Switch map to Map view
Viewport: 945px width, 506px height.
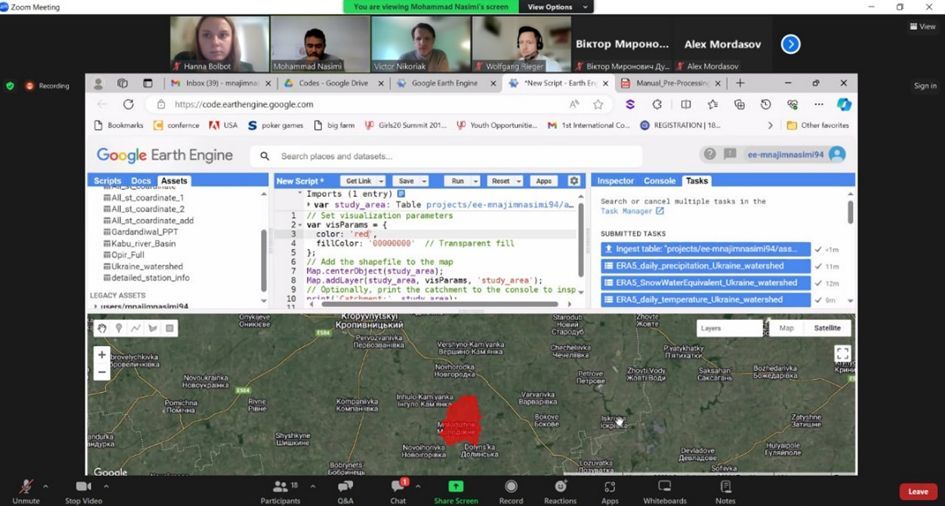point(786,328)
